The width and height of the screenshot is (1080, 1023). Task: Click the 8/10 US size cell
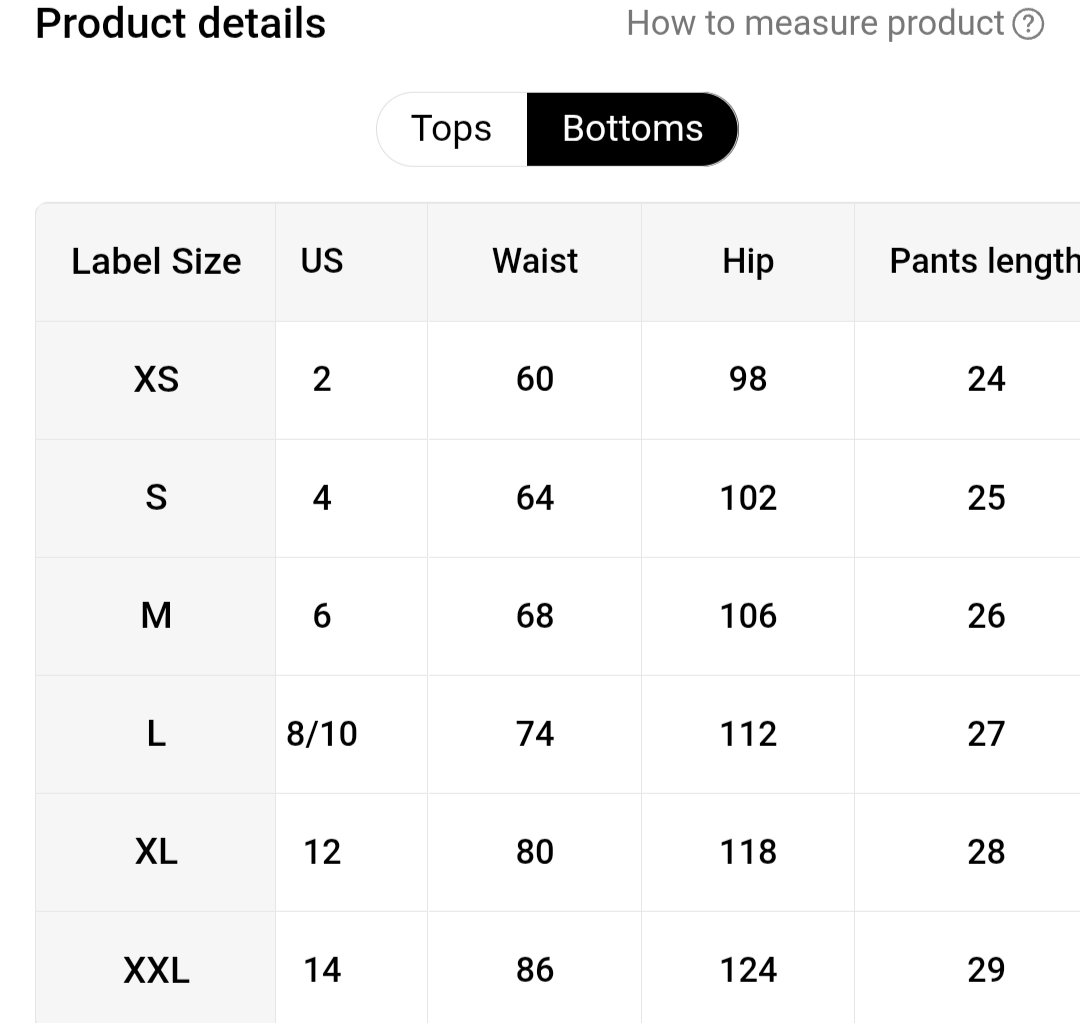point(322,734)
